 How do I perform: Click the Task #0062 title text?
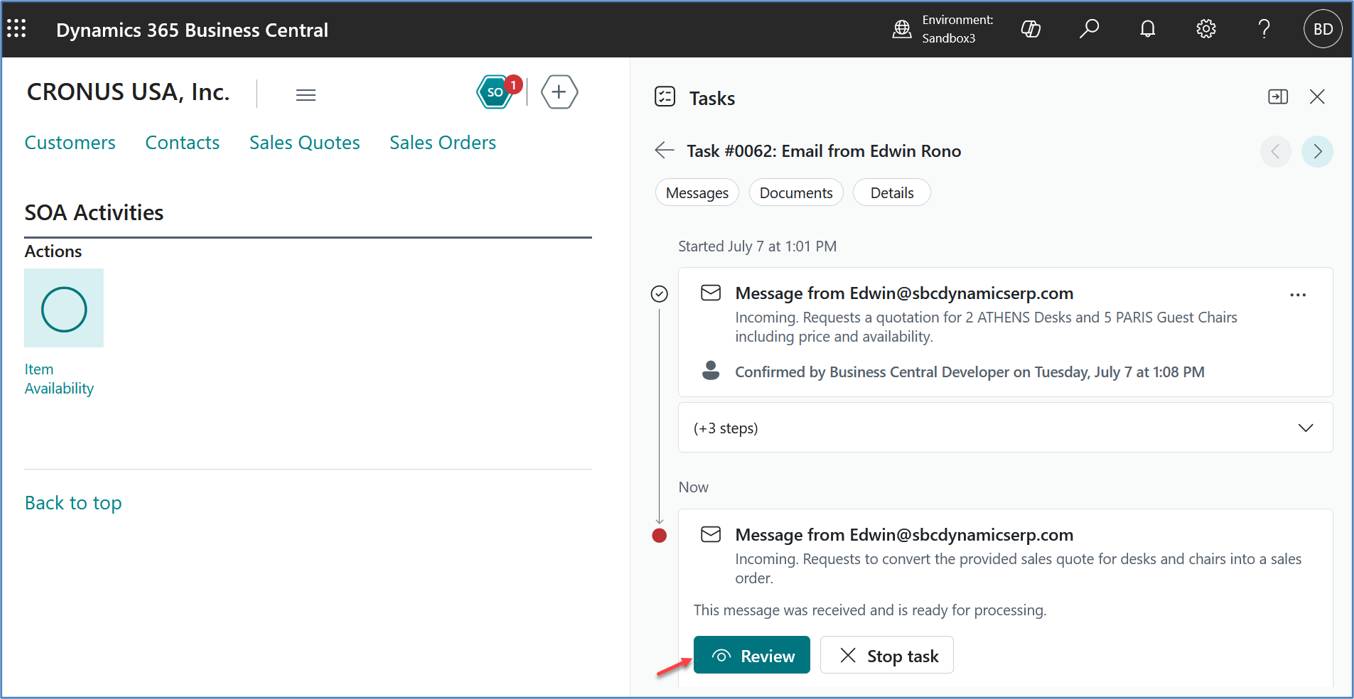click(x=824, y=151)
